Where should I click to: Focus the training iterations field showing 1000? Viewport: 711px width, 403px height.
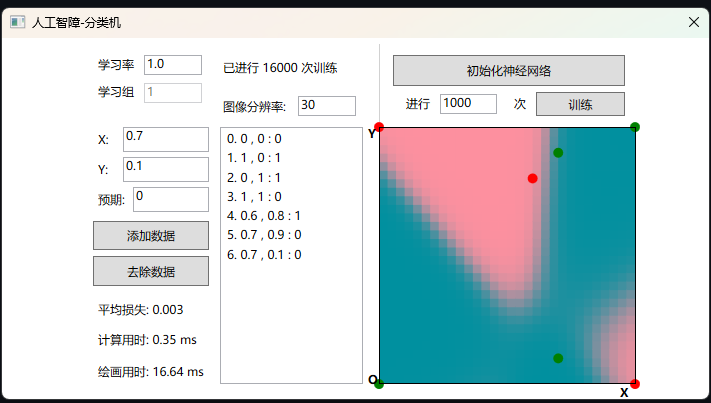[x=468, y=104]
